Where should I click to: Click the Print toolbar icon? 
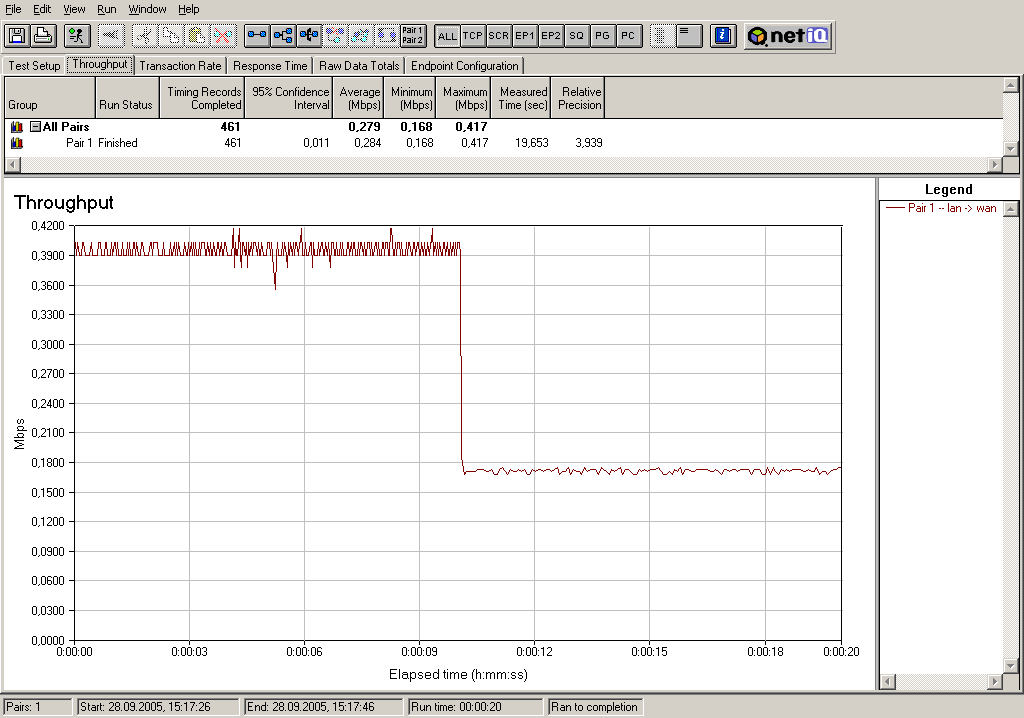(x=43, y=35)
